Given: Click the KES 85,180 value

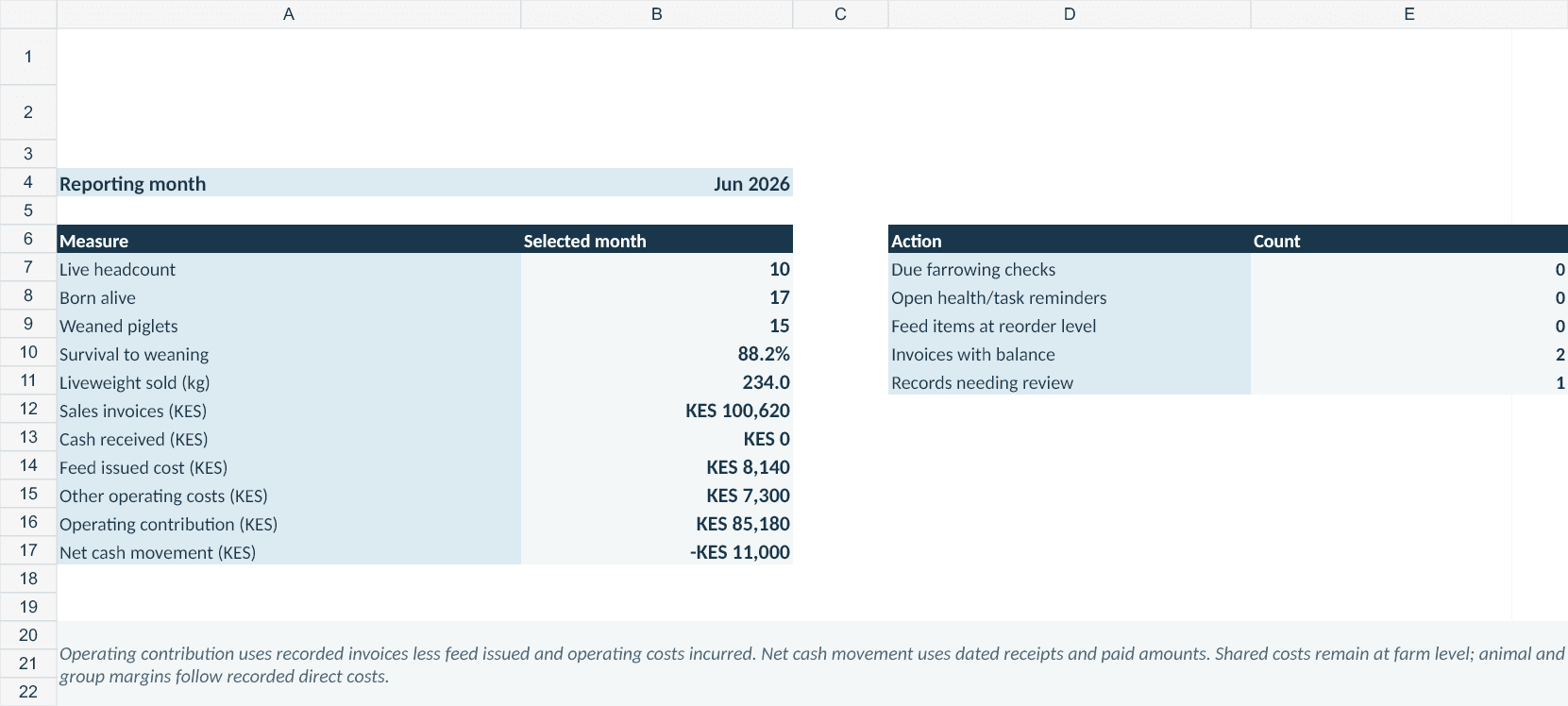Looking at the screenshot, I should (657, 522).
